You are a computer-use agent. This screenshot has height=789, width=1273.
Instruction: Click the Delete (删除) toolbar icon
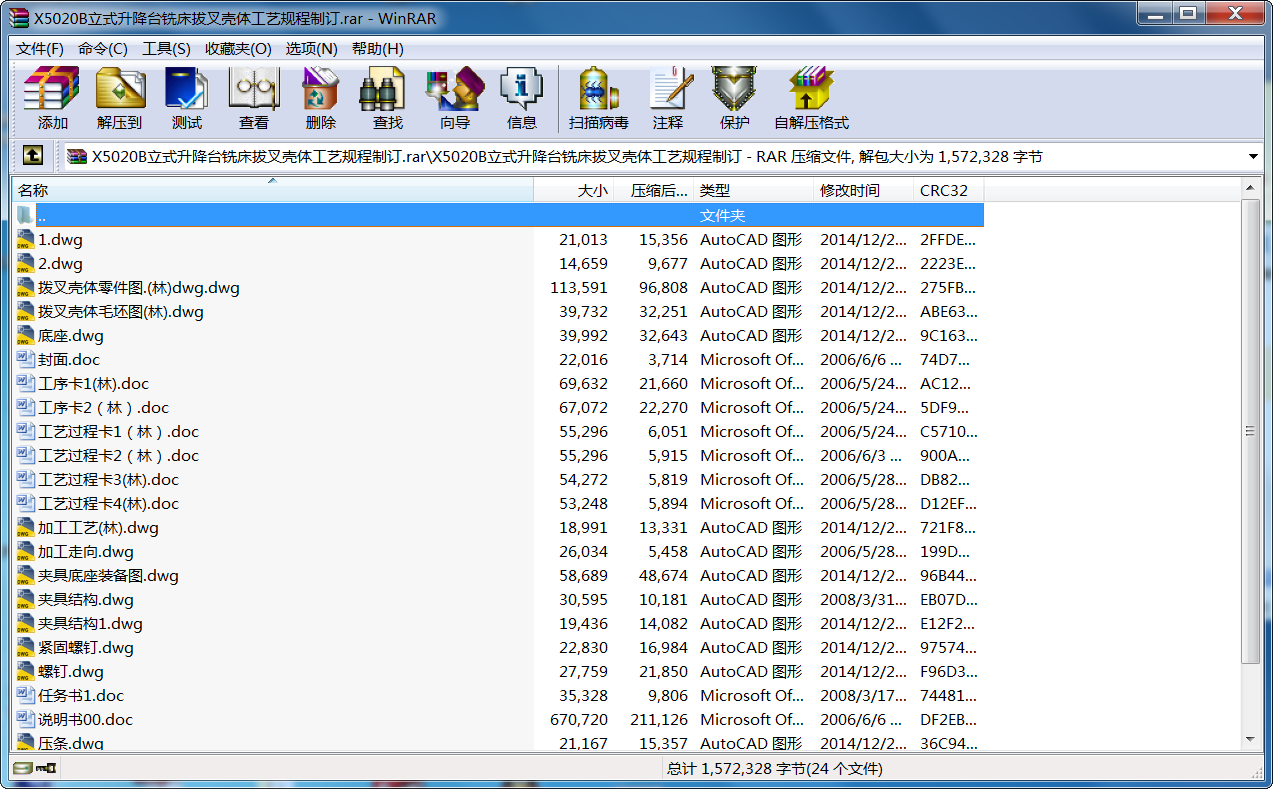tap(321, 98)
